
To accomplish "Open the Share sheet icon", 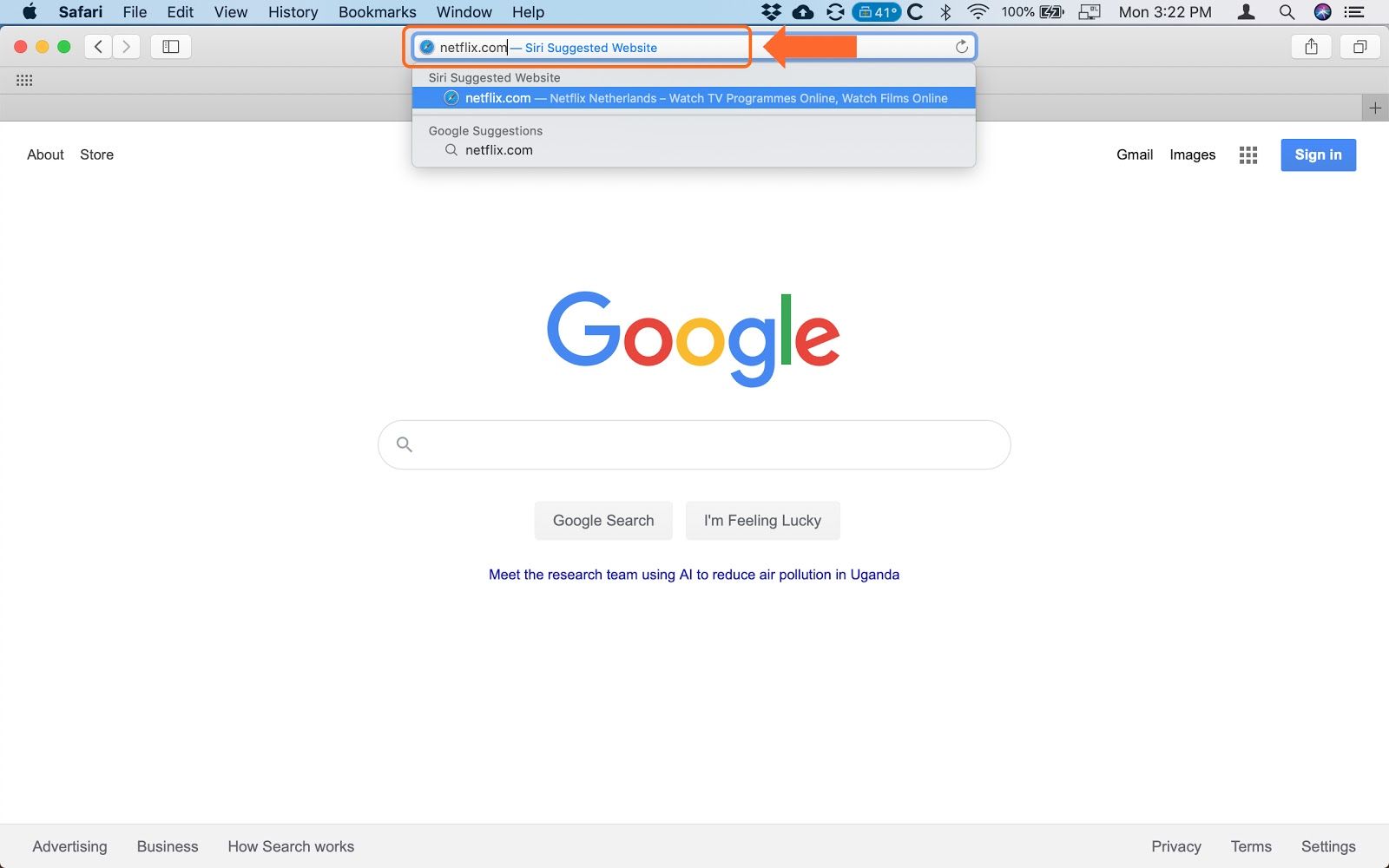I will point(1311,47).
